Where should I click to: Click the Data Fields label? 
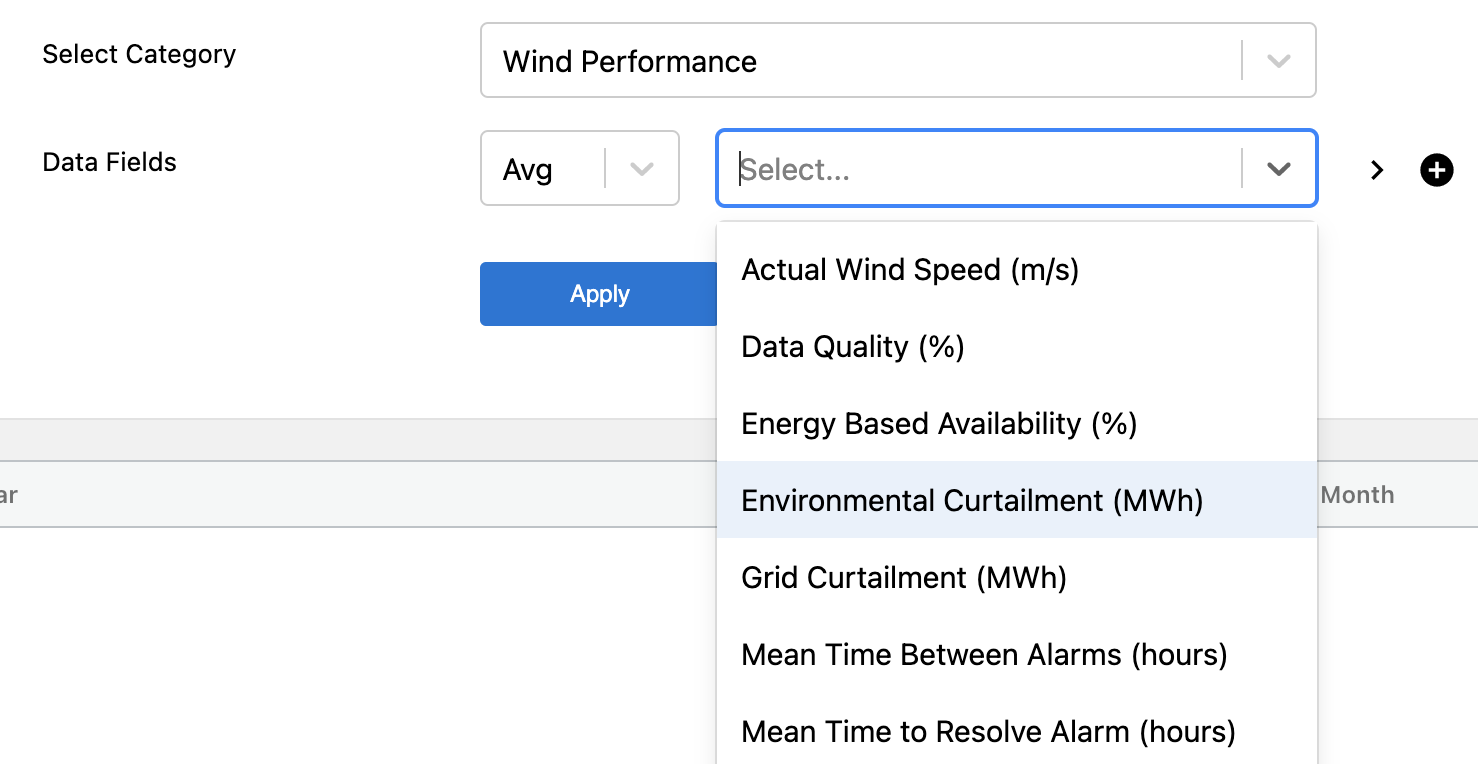(x=109, y=162)
